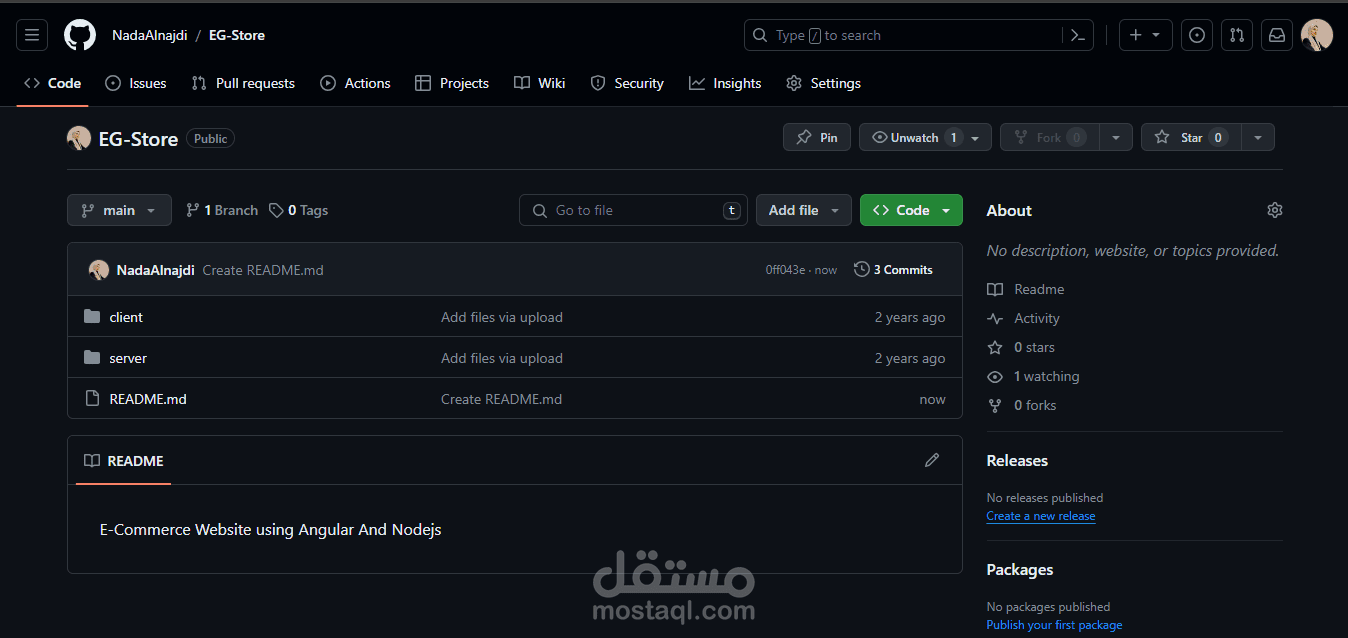Open the user profile avatar menu
1348x638 pixels.
tap(1316, 35)
